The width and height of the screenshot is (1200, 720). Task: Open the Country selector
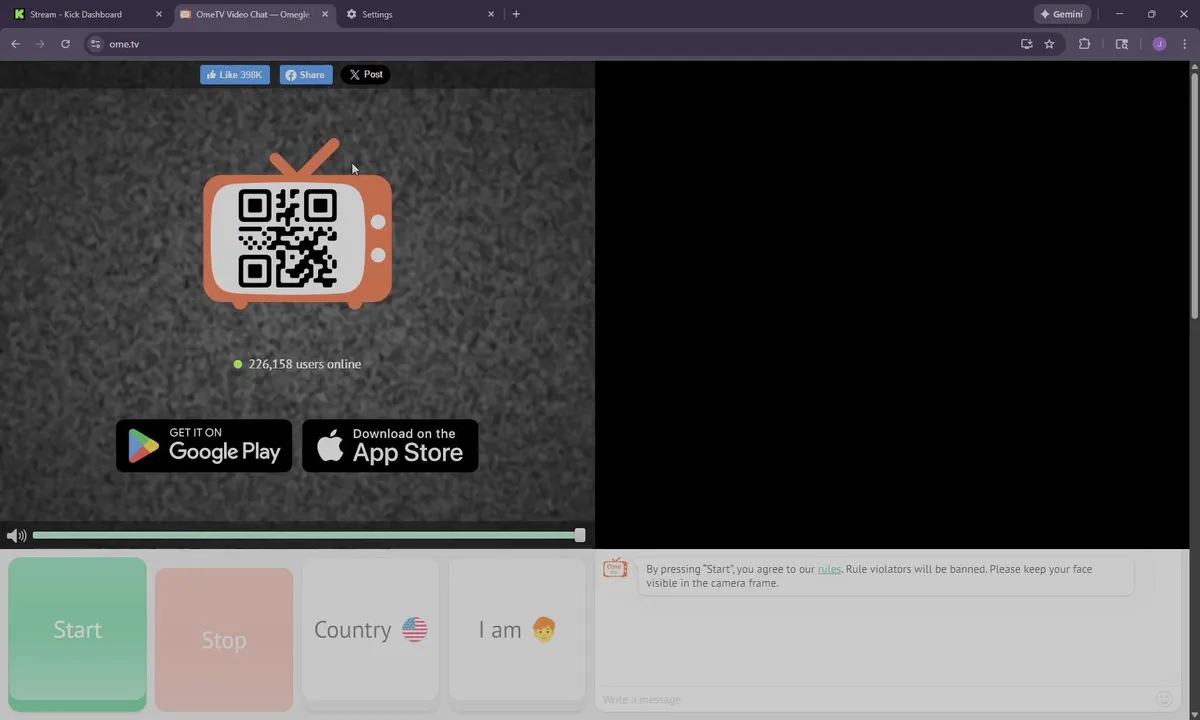370,630
